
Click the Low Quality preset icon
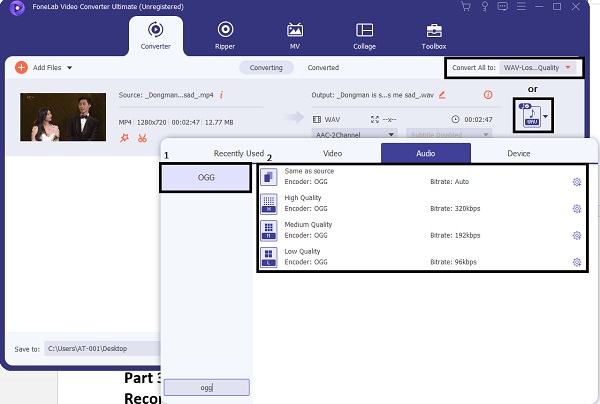pyautogui.click(x=269, y=257)
